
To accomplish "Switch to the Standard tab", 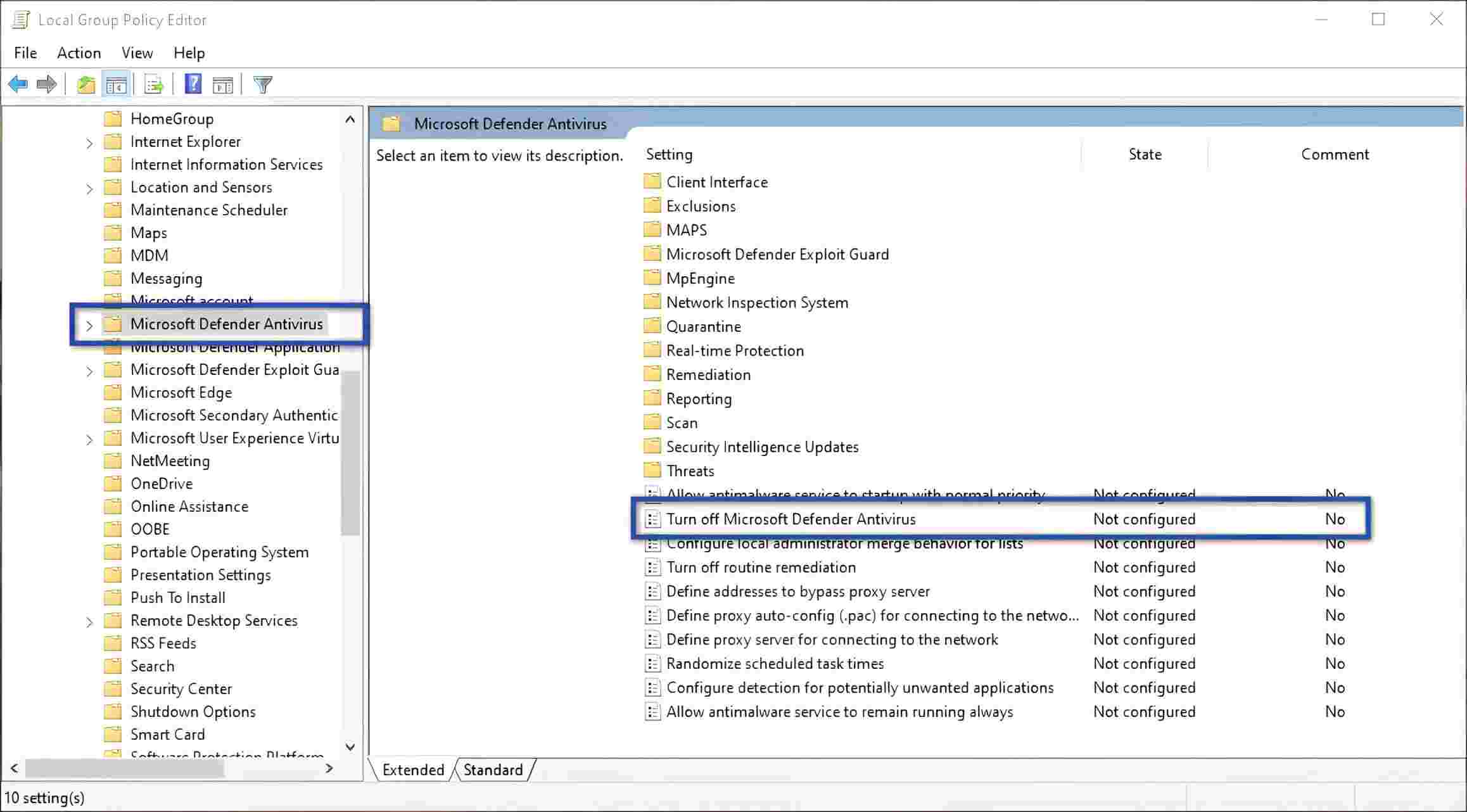I will [x=493, y=770].
